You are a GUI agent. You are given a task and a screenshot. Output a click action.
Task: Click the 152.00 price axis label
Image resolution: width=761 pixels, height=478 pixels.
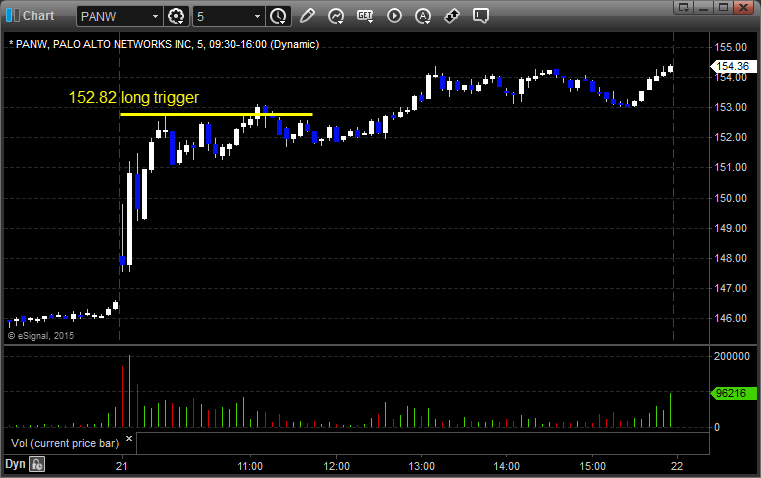(x=730, y=137)
